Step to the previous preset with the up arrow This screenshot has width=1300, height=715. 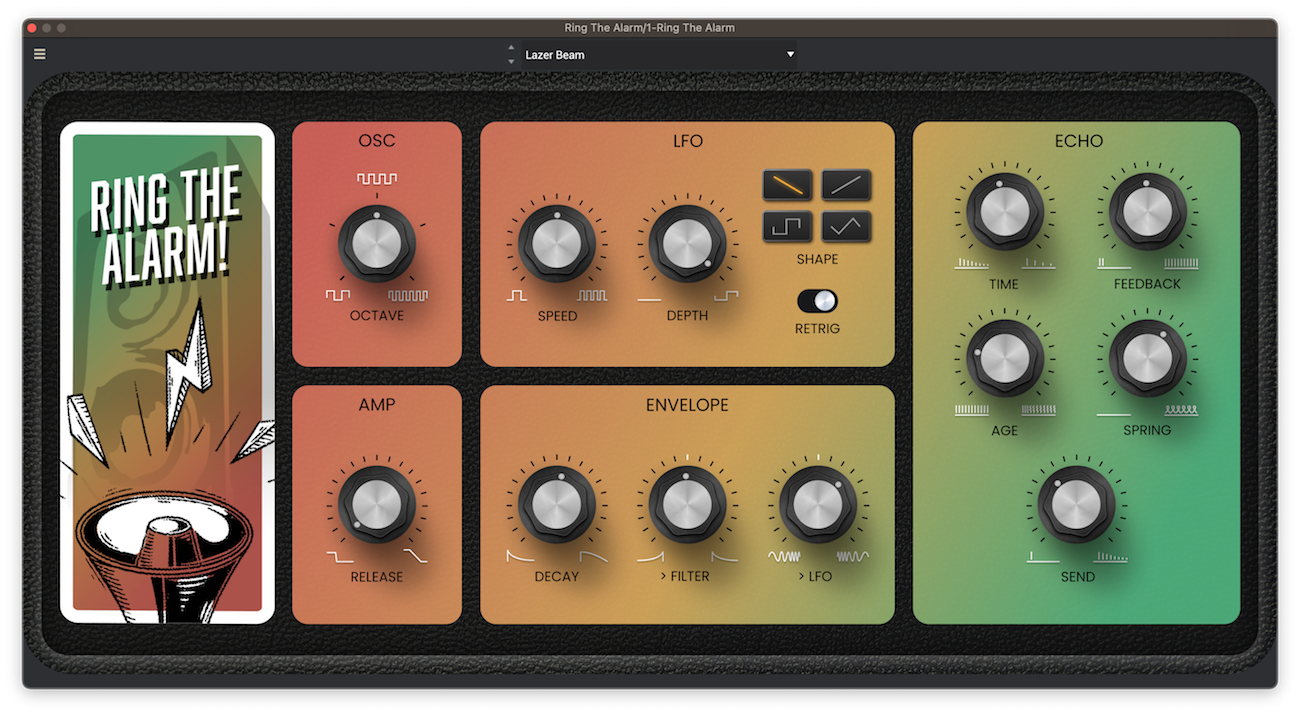(x=511, y=48)
